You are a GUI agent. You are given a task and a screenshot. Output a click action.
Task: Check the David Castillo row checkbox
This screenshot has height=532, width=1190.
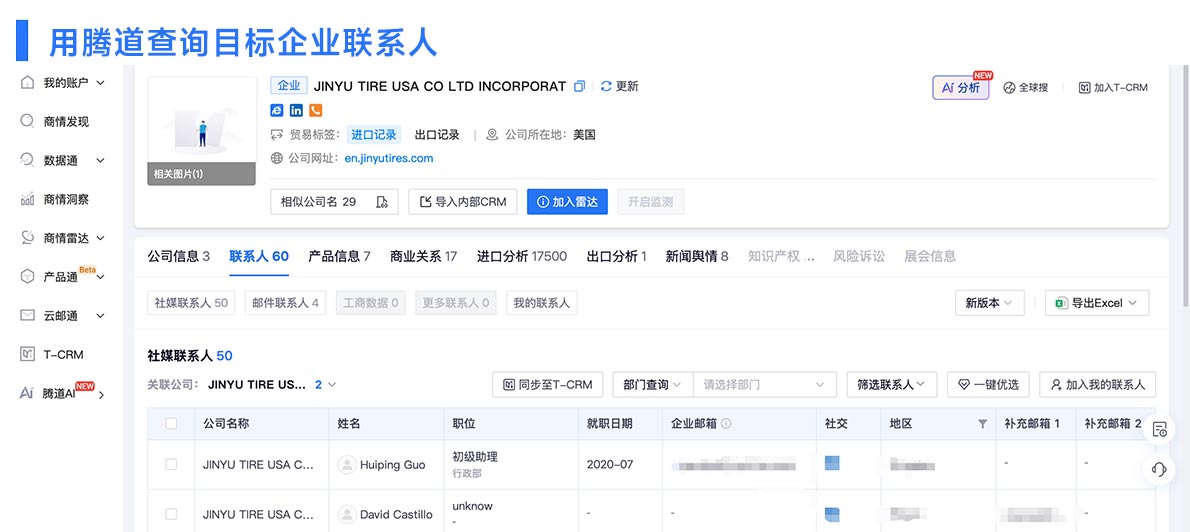click(x=171, y=515)
